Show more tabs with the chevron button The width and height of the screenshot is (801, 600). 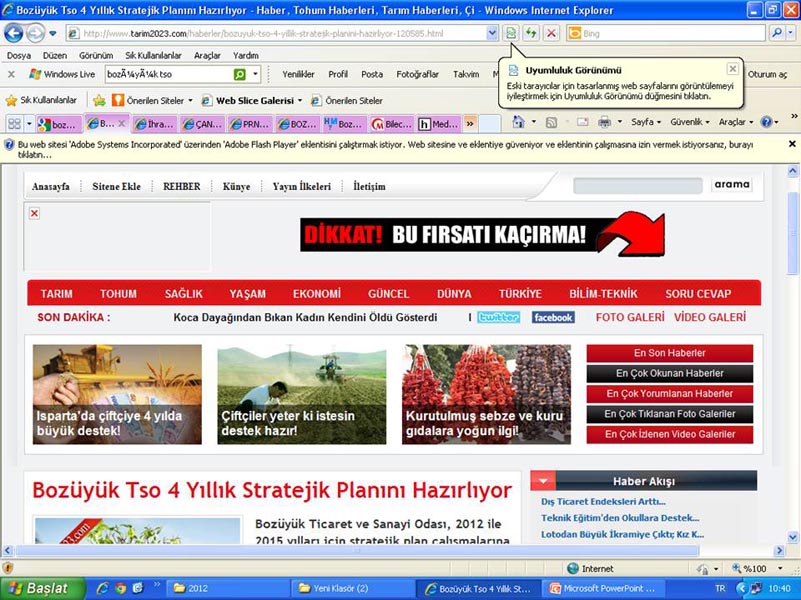pyautogui.click(x=470, y=124)
